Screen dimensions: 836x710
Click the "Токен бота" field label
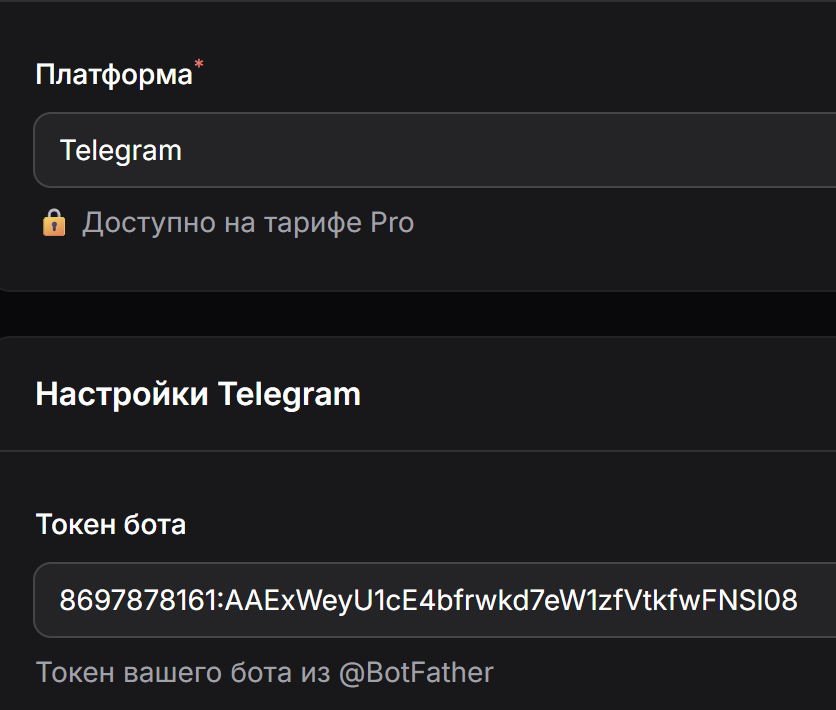(111, 524)
